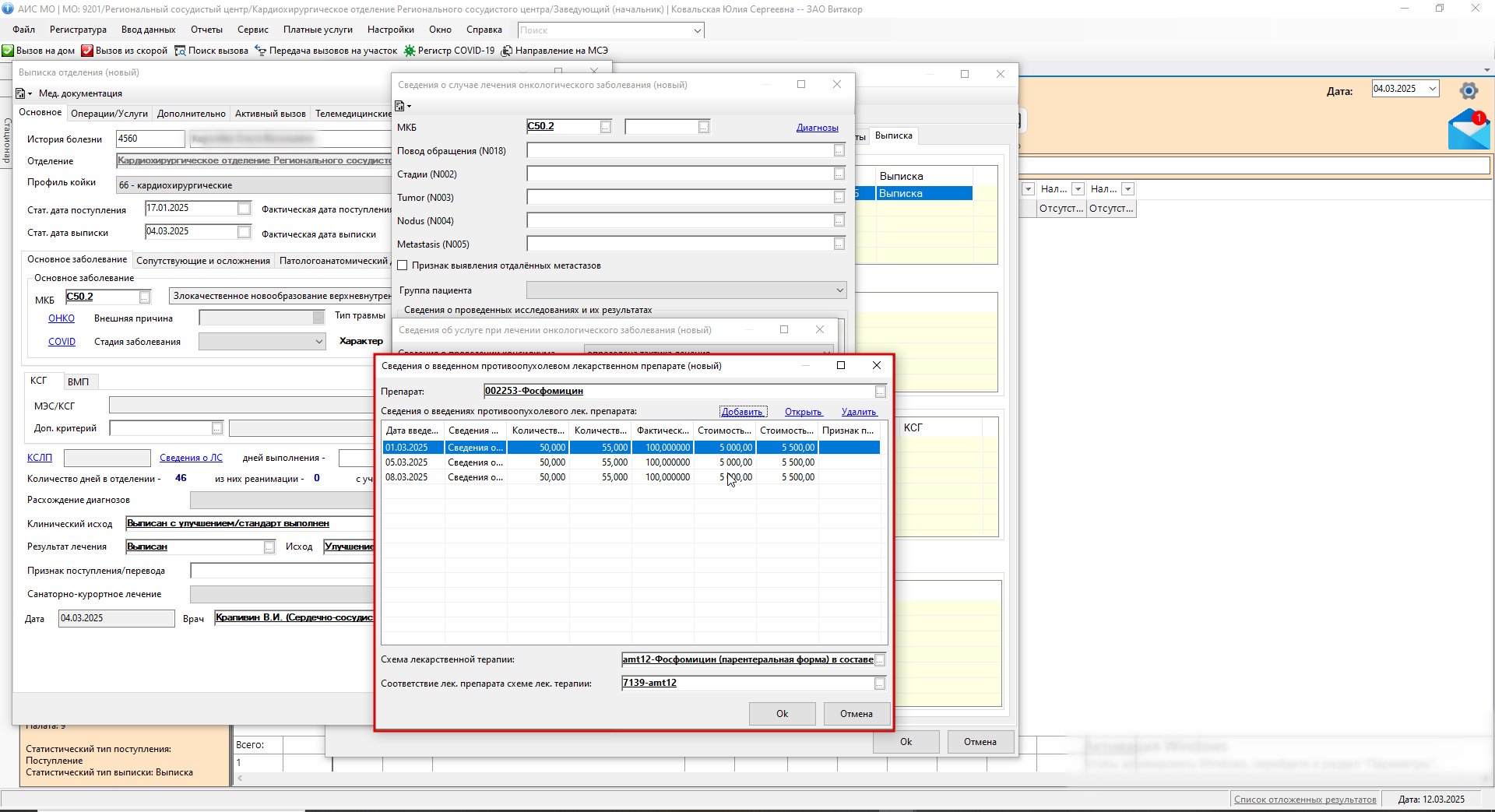Screen dimensions: 1495x812
Task: Click the blue gear settings icon near date
Action: click(1469, 91)
